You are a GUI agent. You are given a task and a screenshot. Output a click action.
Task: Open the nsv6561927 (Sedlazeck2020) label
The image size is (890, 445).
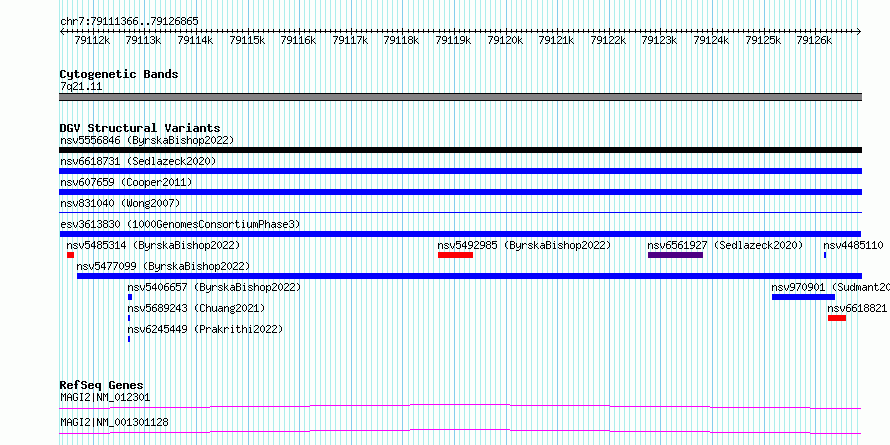725,245
